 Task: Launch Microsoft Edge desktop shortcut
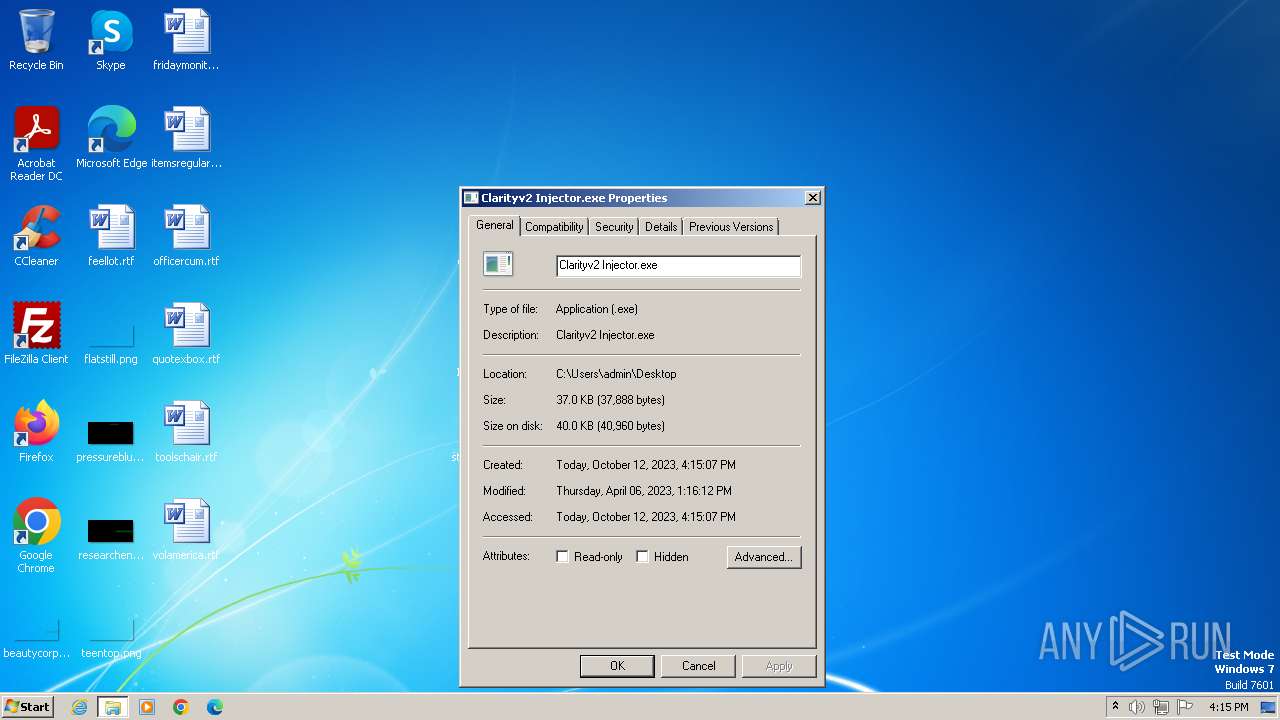(x=111, y=137)
